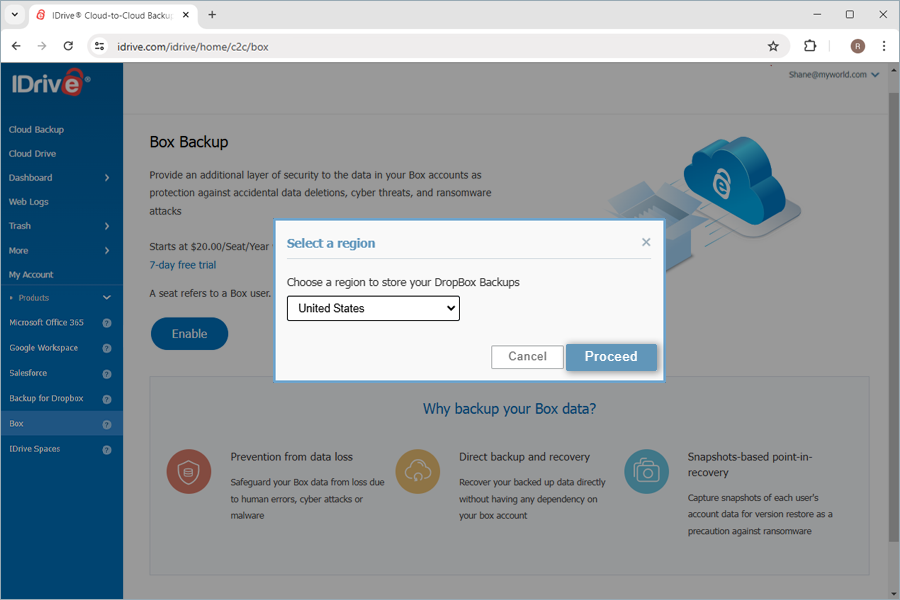Click the help icon next to Box
Viewport: 900px width, 600px height.
(107, 423)
